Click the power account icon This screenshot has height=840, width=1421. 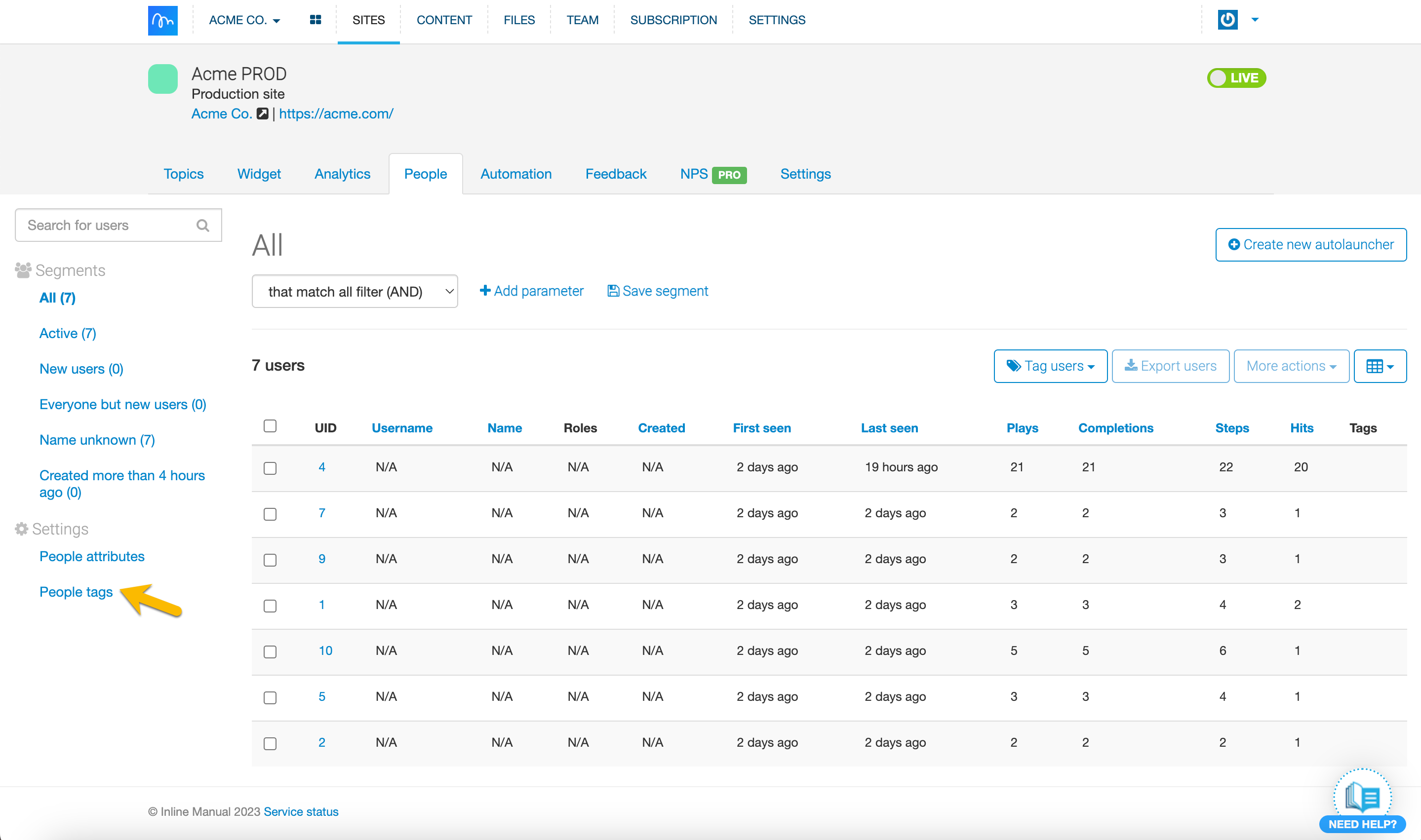pyautogui.click(x=1227, y=20)
